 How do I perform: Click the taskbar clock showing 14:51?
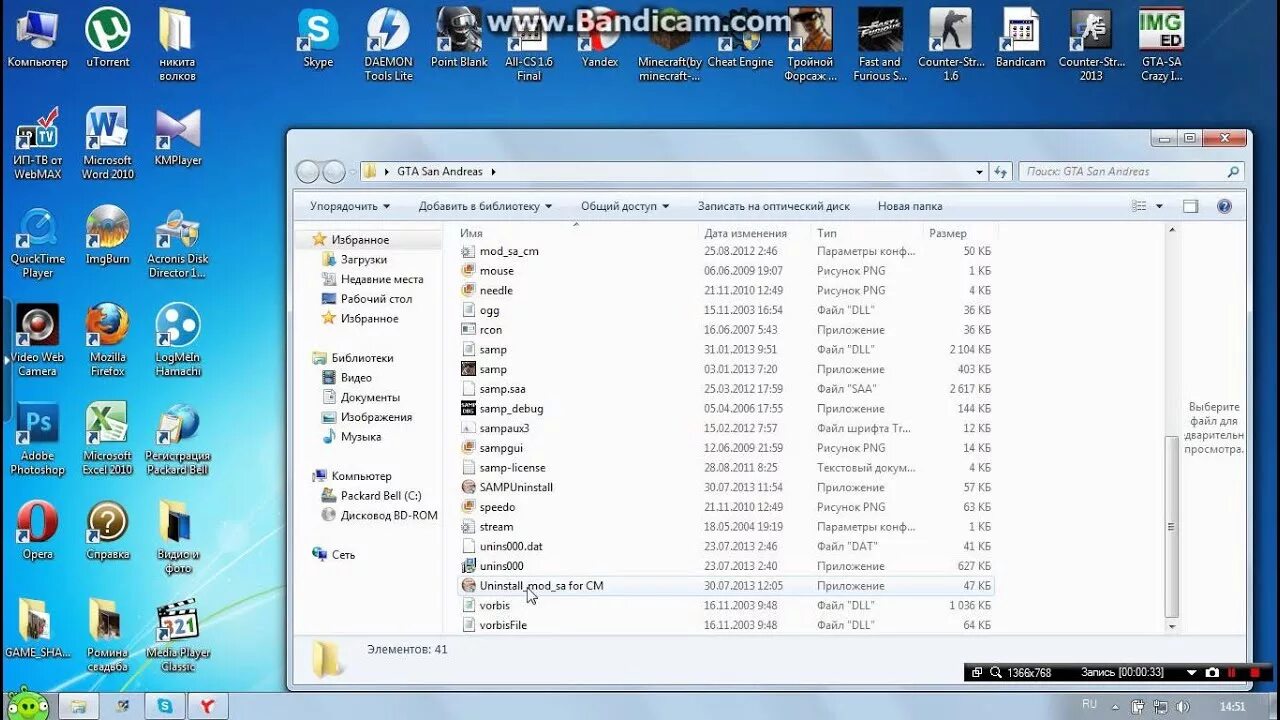(1233, 706)
